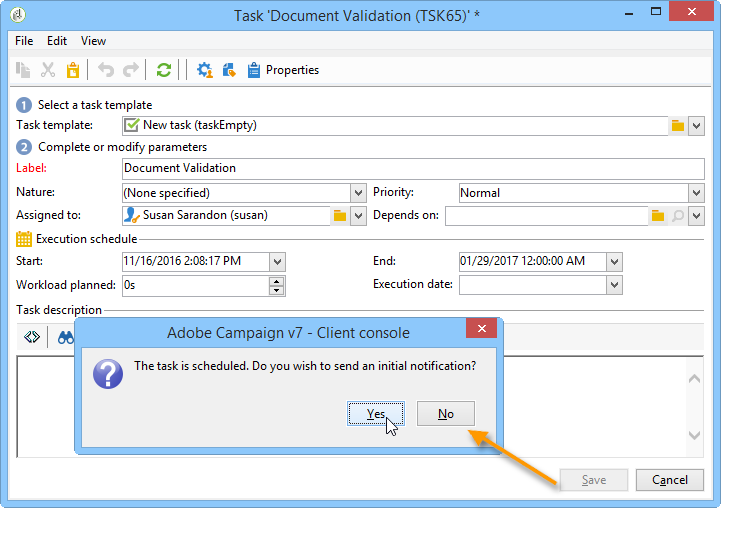
Task: Click the Execution schedule calendar icon
Action: pyautogui.click(x=24, y=239)
